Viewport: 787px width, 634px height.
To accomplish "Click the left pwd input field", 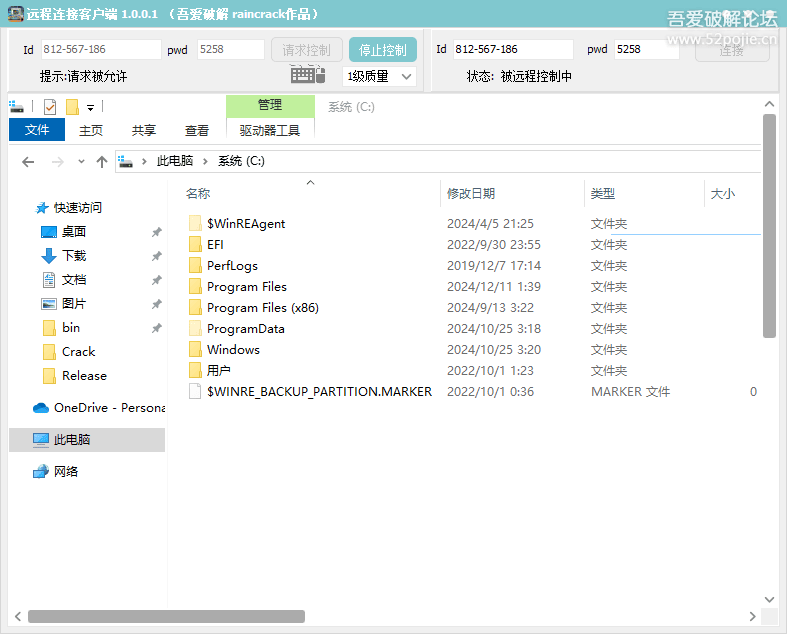I will point(231,49).
